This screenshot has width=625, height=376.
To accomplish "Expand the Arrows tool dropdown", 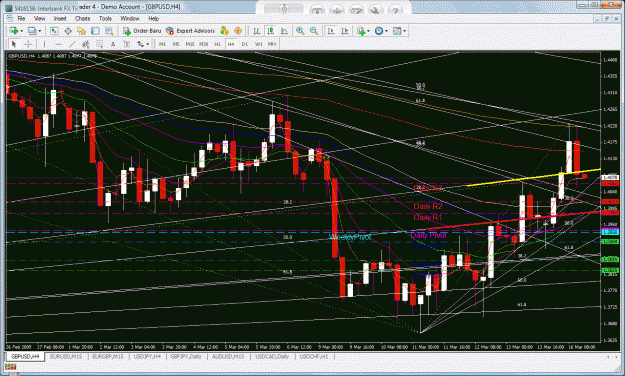I will coord(147,44).
